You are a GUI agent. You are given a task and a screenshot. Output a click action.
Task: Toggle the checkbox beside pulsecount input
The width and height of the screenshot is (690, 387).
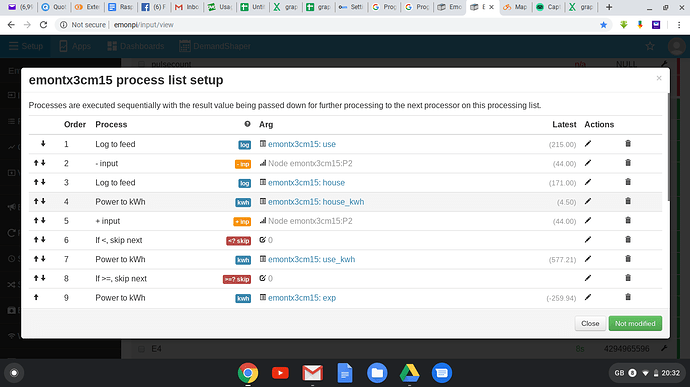142,64
